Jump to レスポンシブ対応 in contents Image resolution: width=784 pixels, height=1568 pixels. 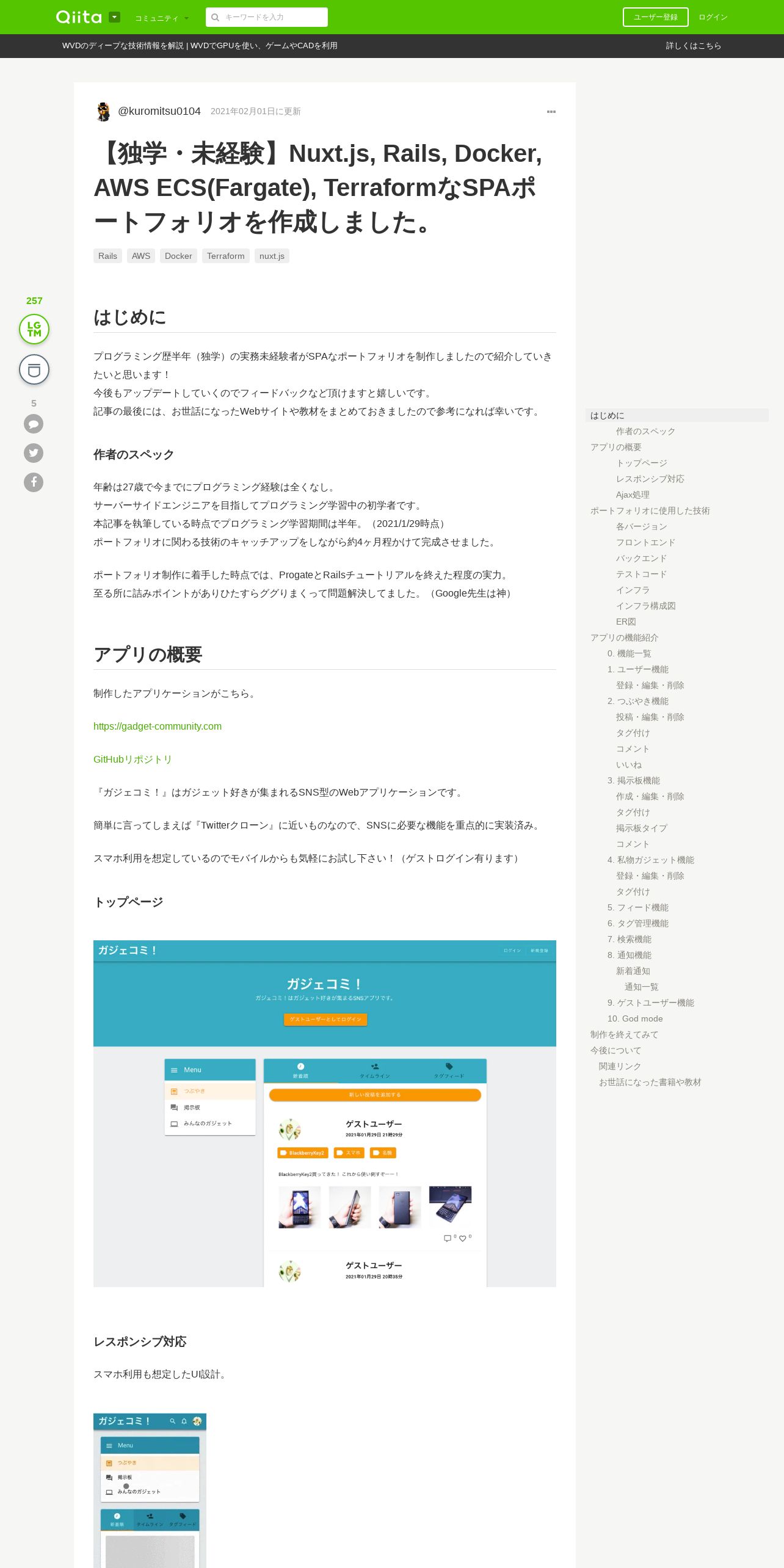[x=650, y=479]
